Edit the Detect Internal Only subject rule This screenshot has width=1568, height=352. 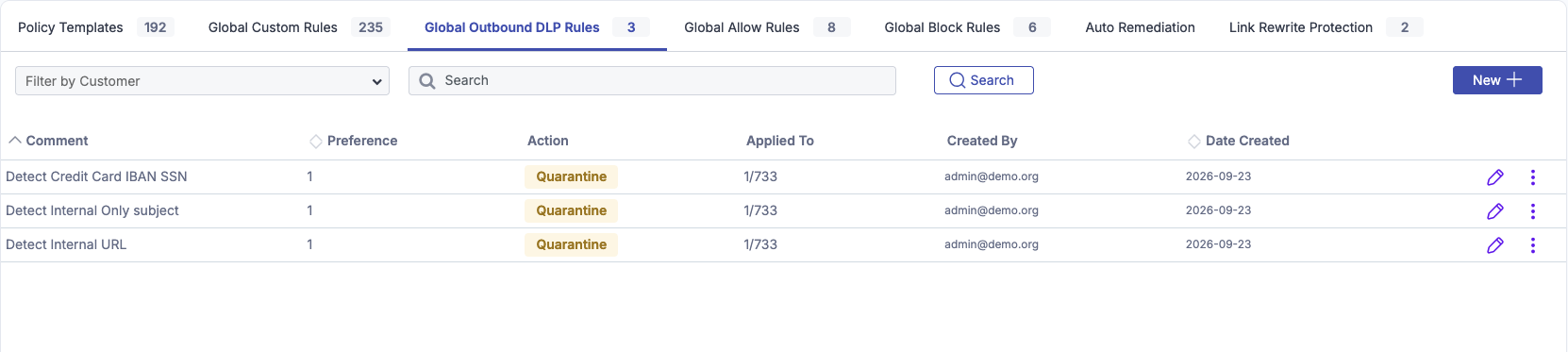[1495, 211]
